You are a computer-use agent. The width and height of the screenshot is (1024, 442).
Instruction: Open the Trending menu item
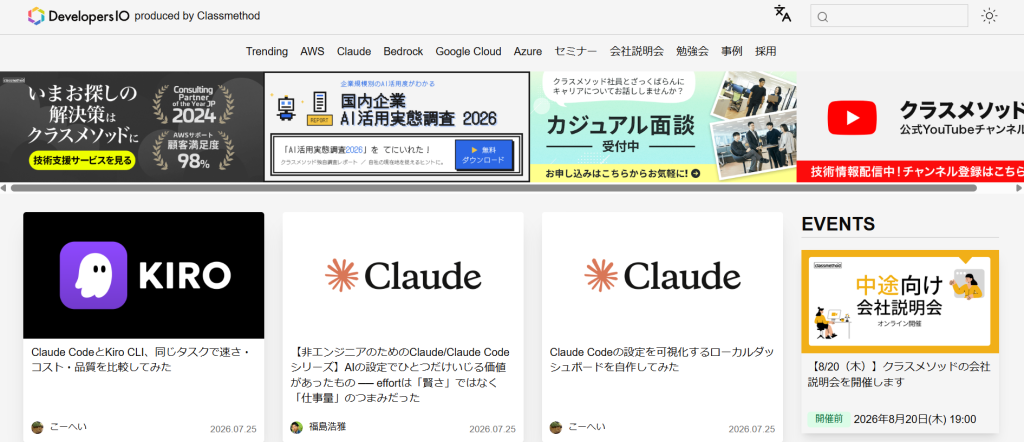click(266, 52)
